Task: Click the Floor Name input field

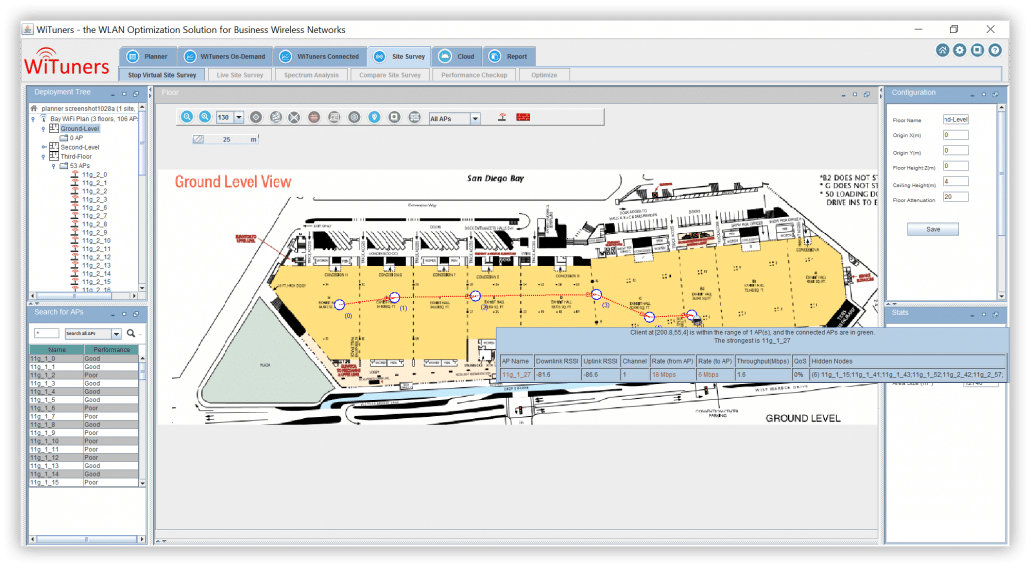Action: point(956,120)
